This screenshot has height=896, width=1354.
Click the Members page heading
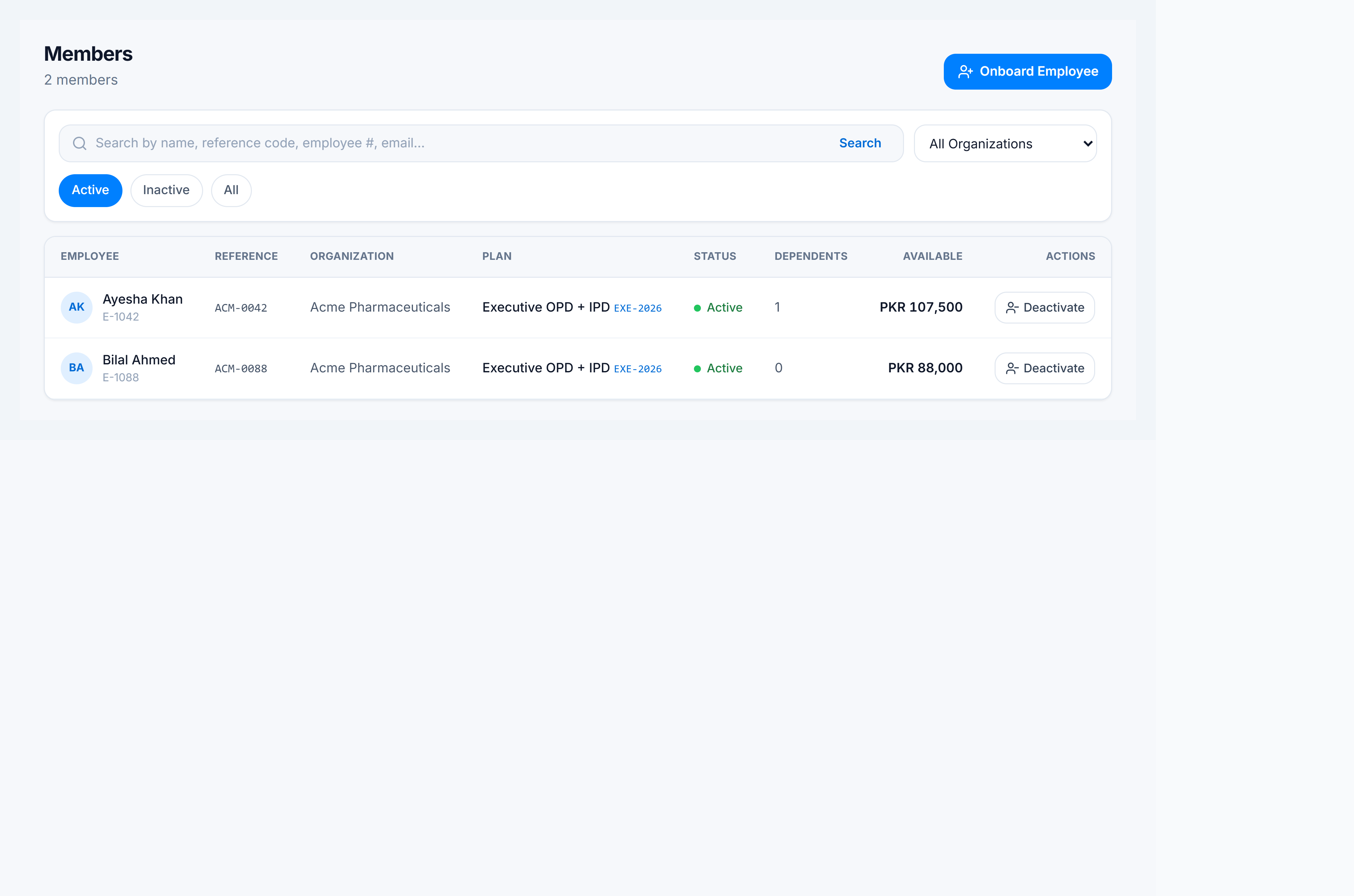click(x=89, y=54)
